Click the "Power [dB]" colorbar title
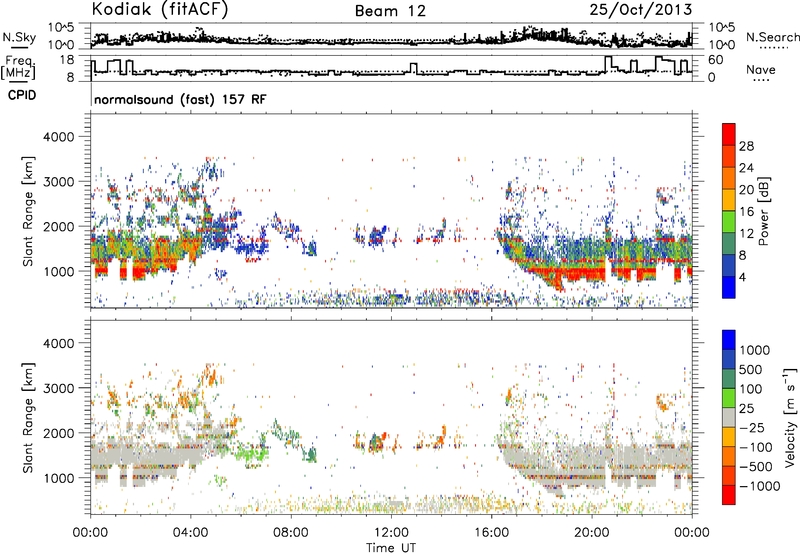The width and height of the screenshot is (800, 554). click(x=763, y=211)
